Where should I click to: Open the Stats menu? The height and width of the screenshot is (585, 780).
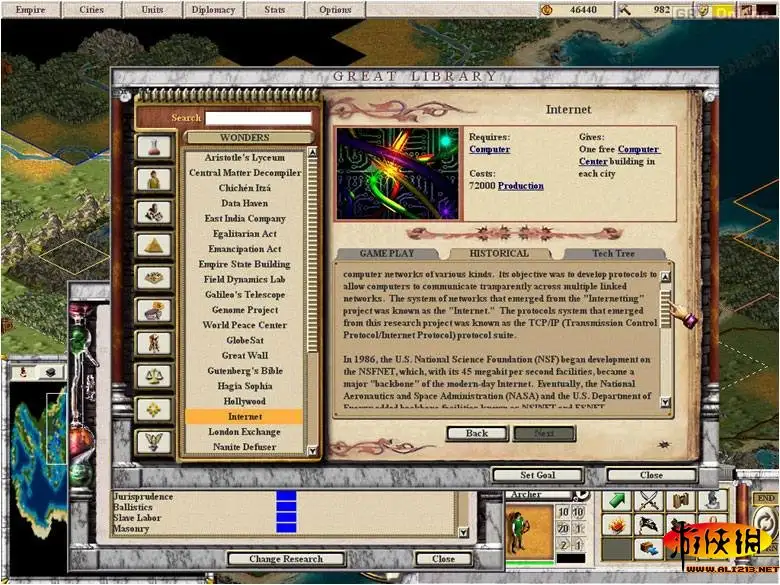click(275, 9)
